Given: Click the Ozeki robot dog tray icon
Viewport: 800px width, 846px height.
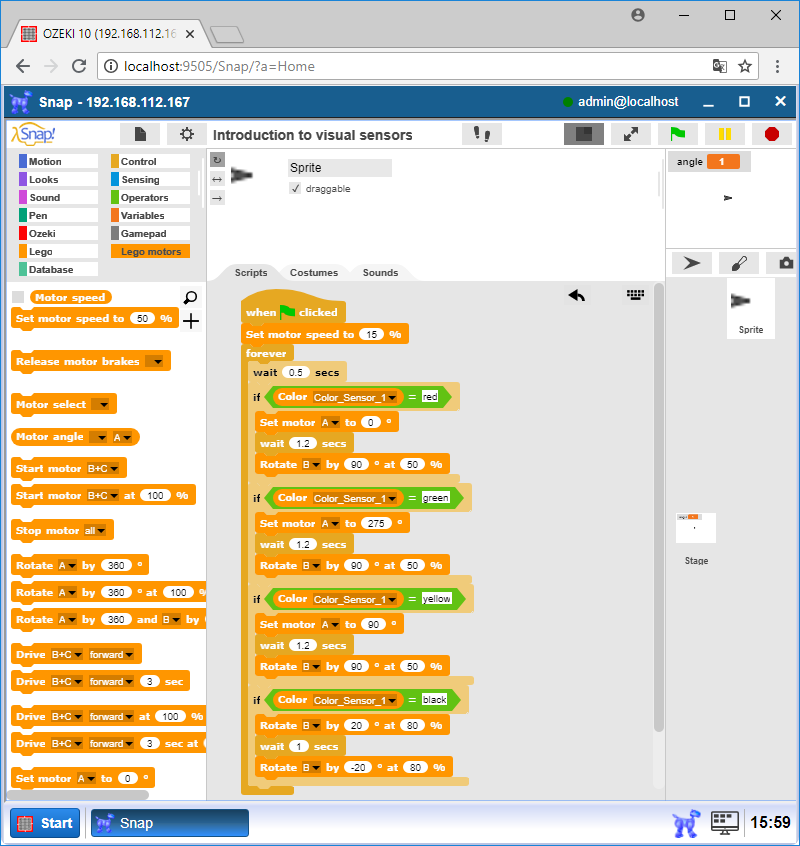Looking at the screenshot, I should tap(686, 823).
